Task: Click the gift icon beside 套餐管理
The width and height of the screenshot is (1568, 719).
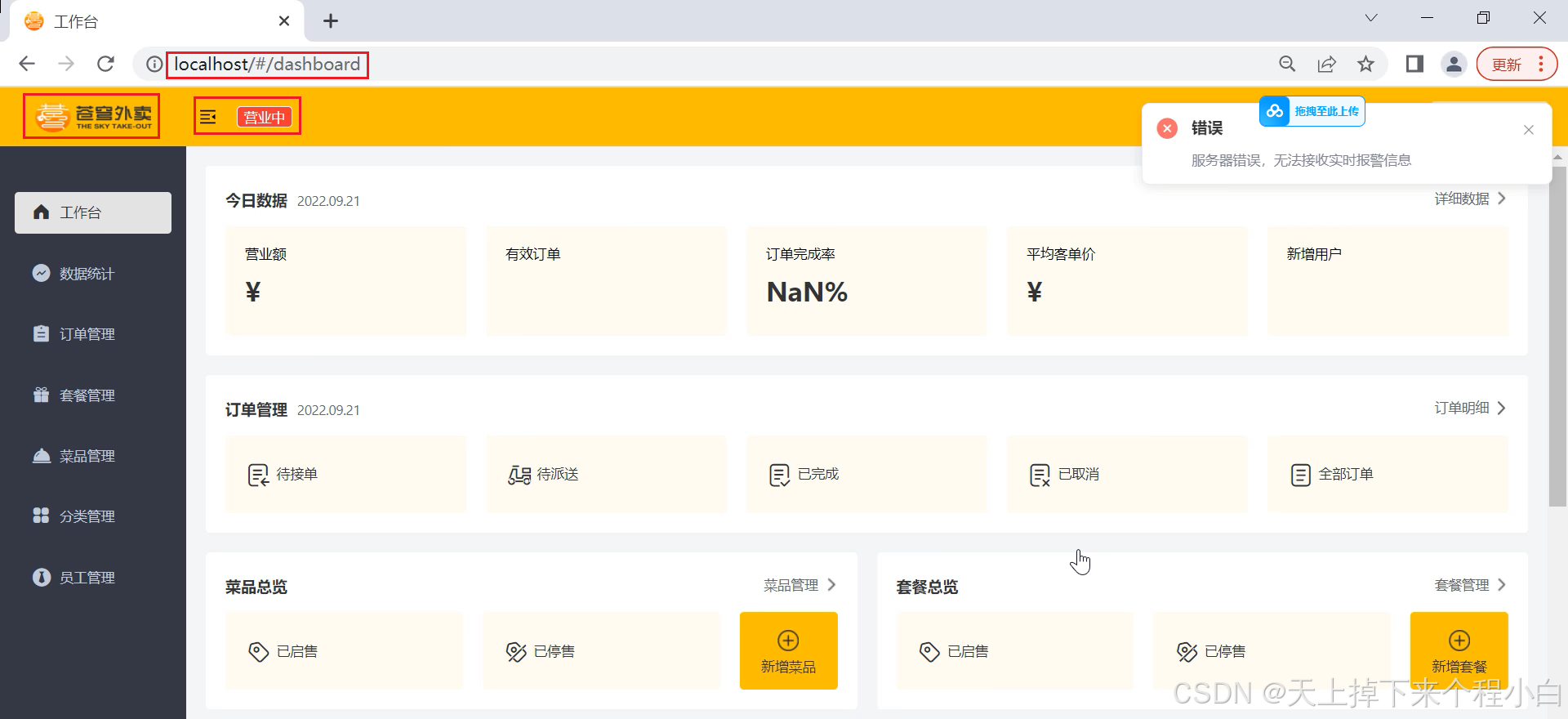Action: click(41, 395)
